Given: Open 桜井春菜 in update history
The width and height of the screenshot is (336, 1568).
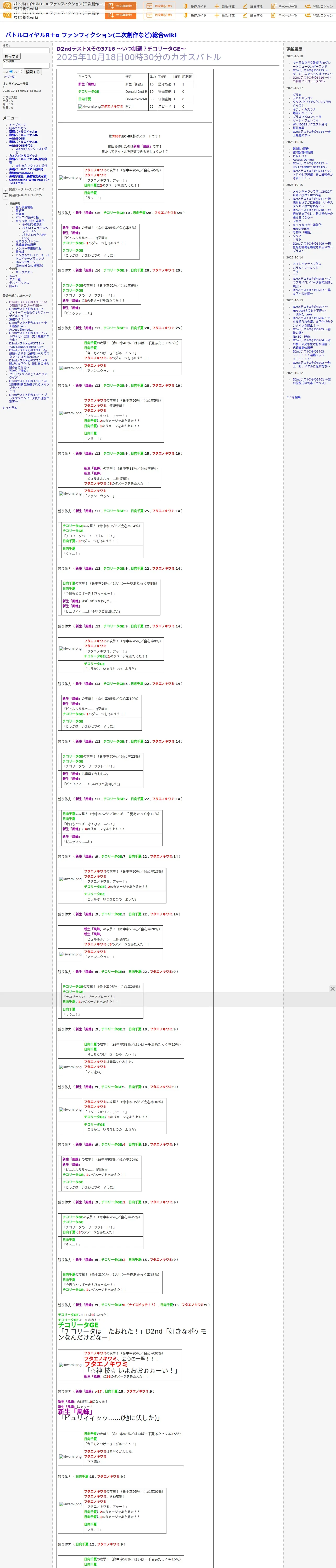Looking at the screenshot, I should coord(298,128).
